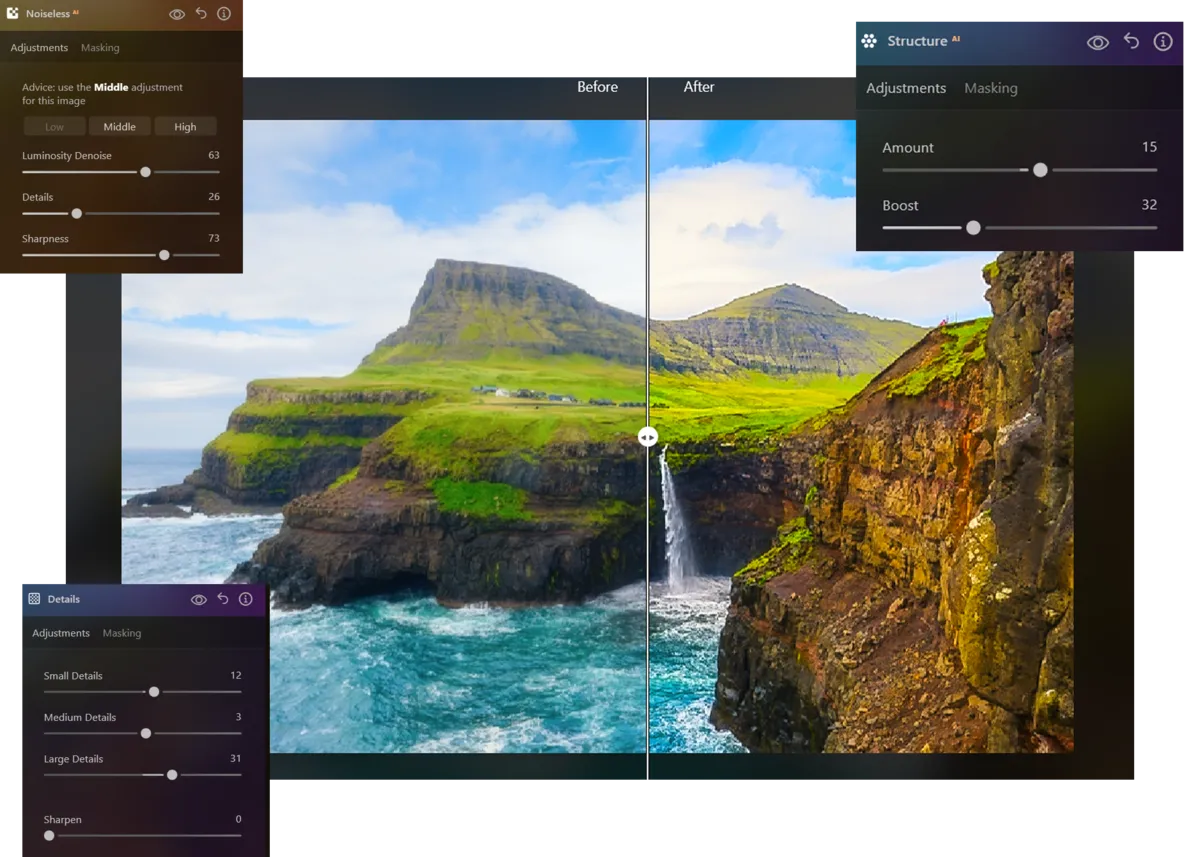Switch to the Masking tab in Structure panel

coord(991,88)
